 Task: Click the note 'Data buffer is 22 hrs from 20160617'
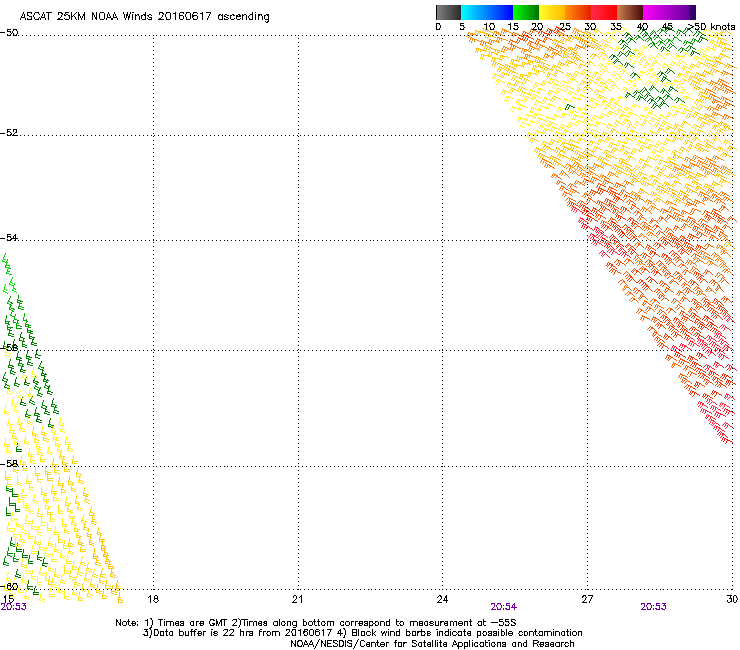(243, 633)
